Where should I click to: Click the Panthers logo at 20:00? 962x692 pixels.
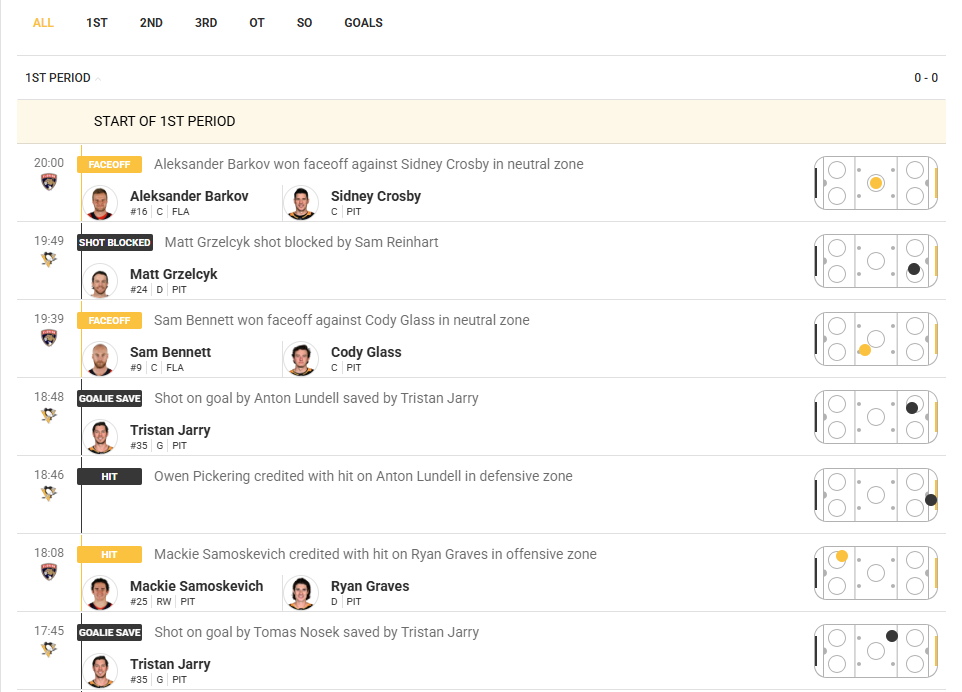[49, 182]
